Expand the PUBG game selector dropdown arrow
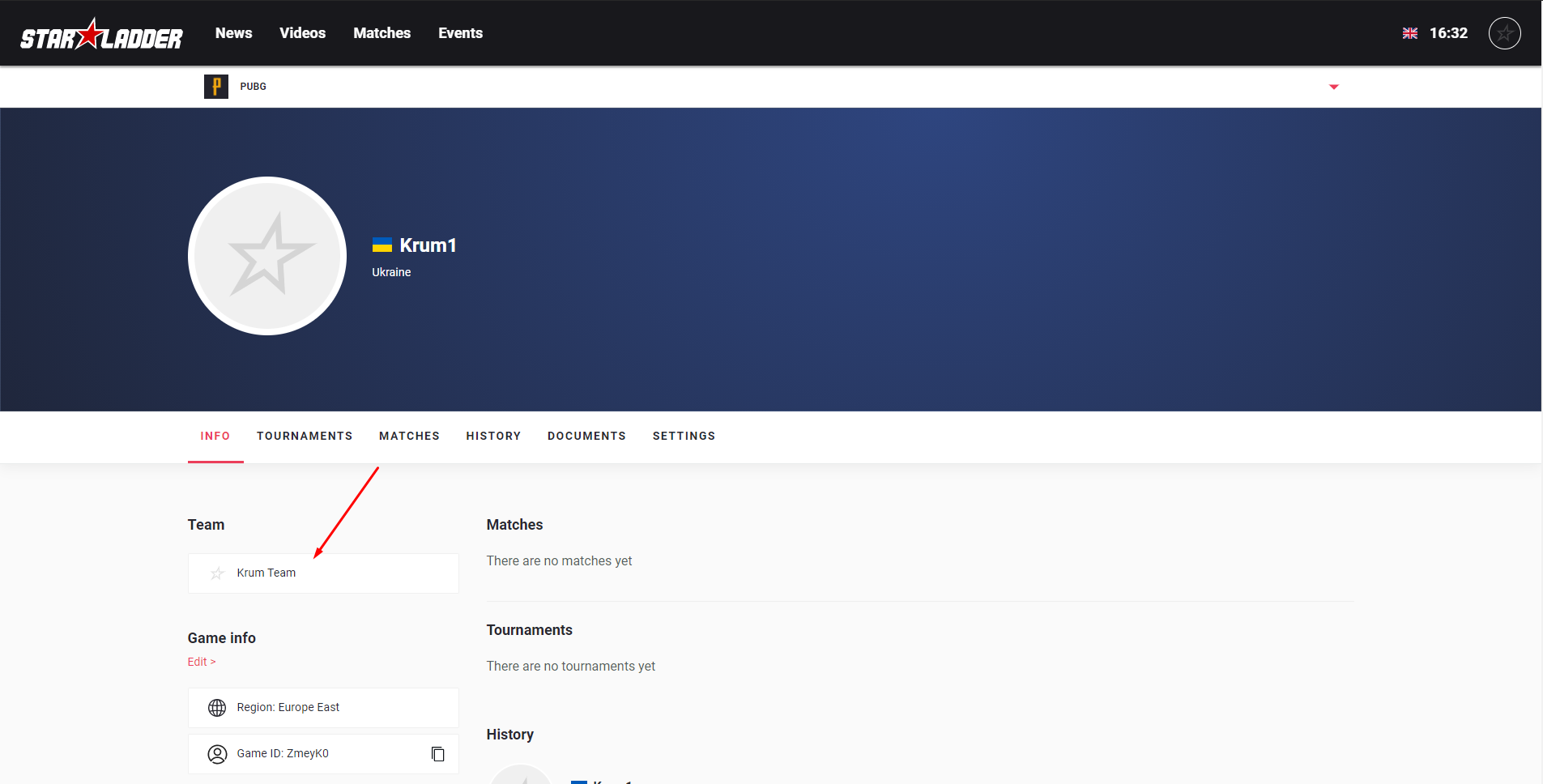This screenshot has width=1543, height=784. (1333, 87)
